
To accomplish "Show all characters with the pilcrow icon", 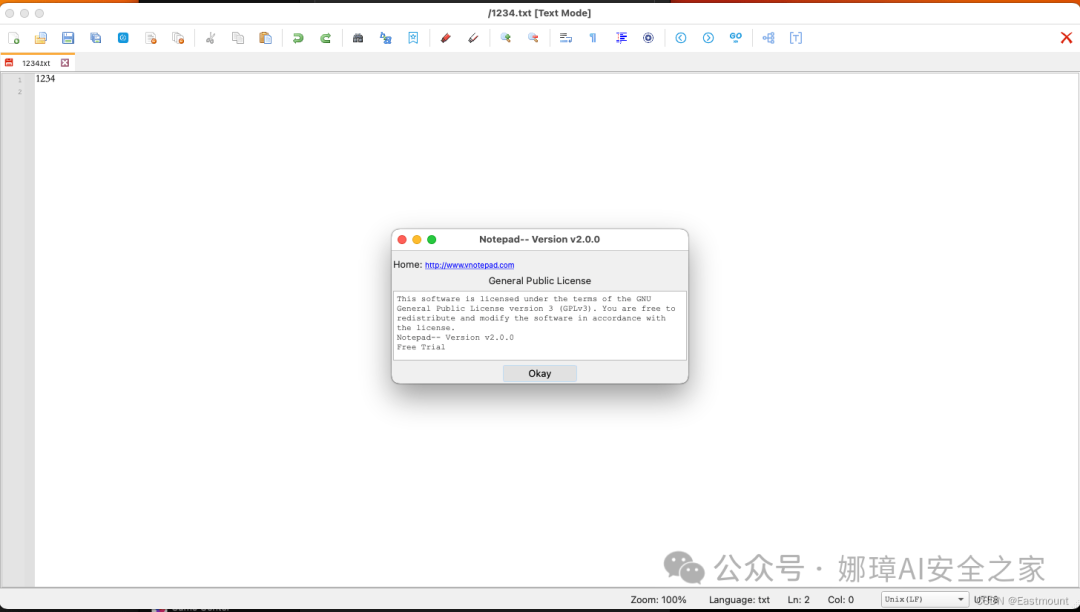I will pos(593,38).
